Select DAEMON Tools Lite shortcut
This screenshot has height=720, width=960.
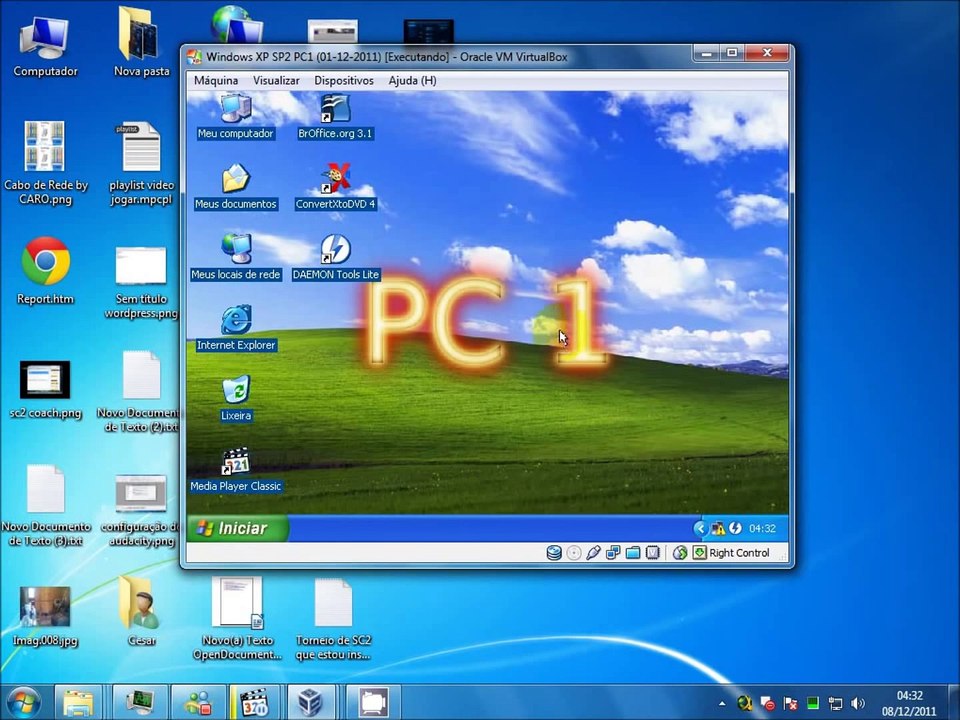pyautogui.click(x=335, y=257)
